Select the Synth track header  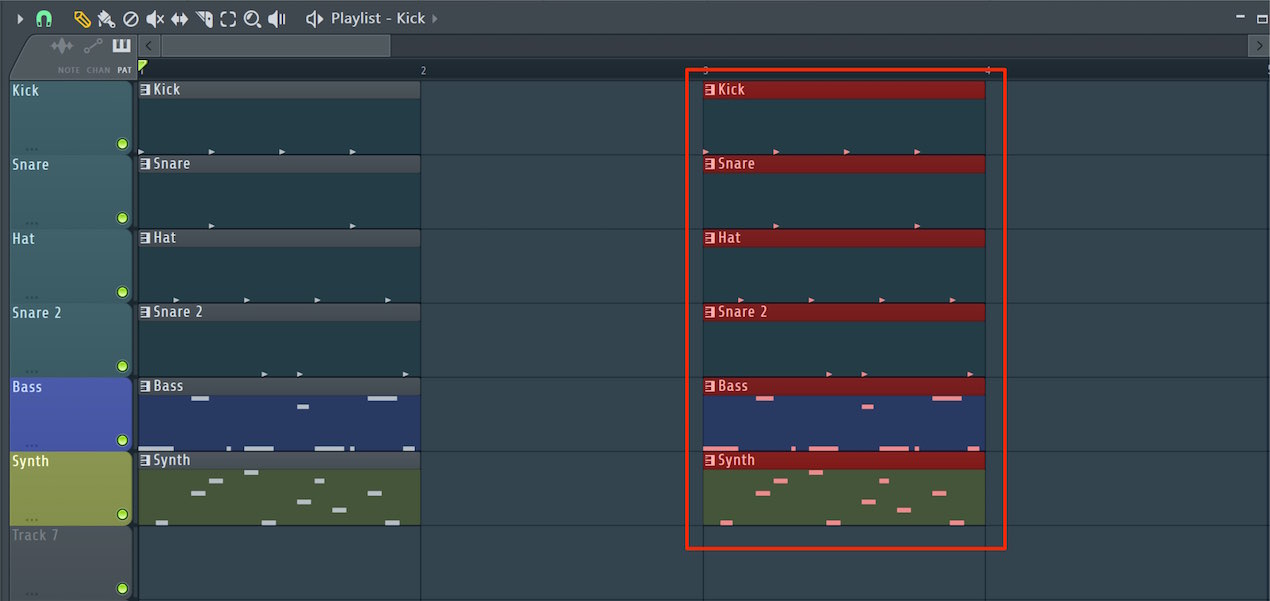71,487
